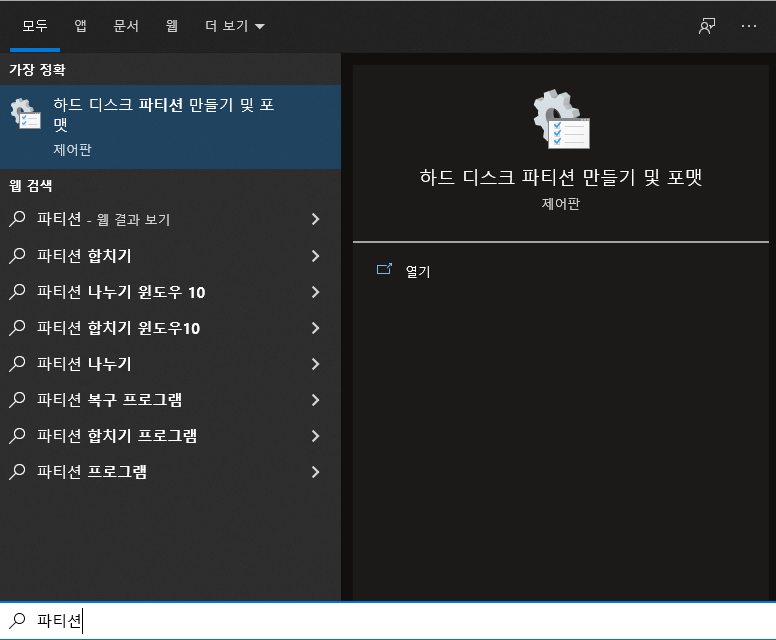Open the three-dot options menu
The height and width of the screenshot is (640, 776).
point(749,26)
